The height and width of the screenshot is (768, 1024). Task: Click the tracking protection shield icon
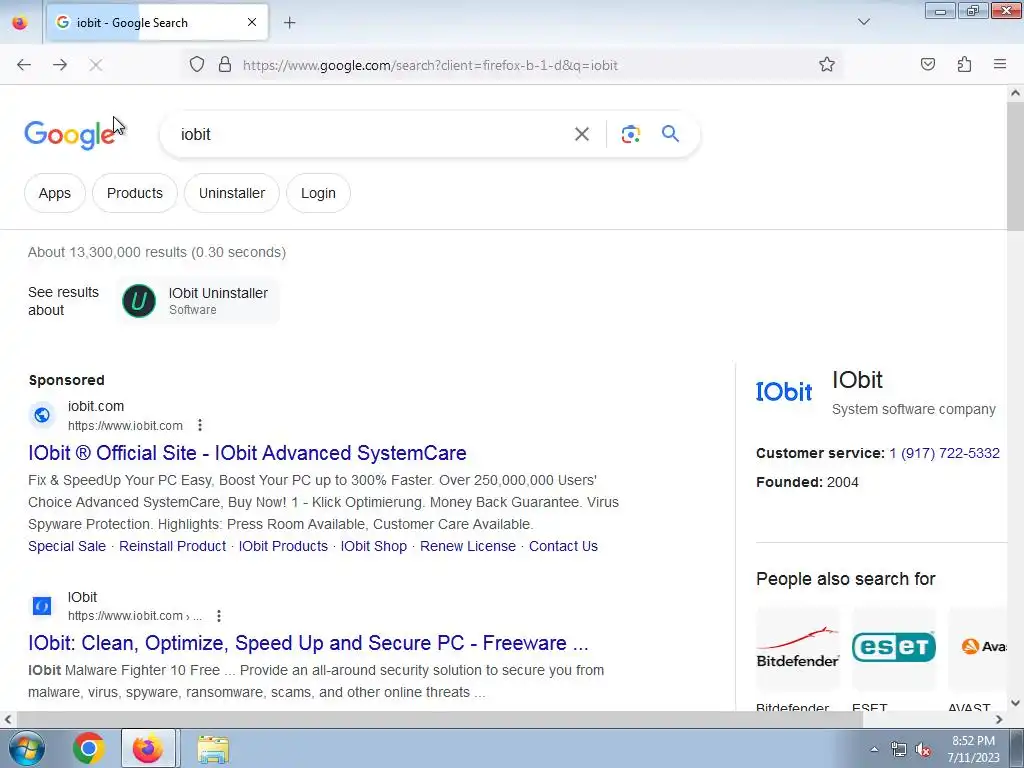[197, 65]
